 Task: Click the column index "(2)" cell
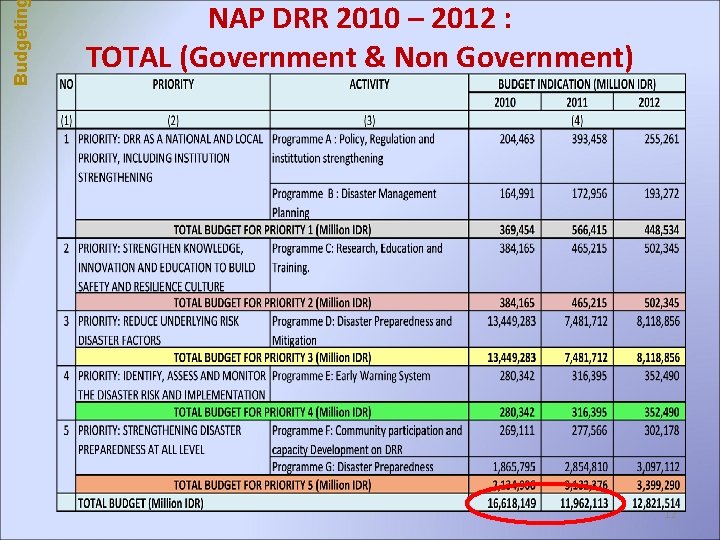173,120
